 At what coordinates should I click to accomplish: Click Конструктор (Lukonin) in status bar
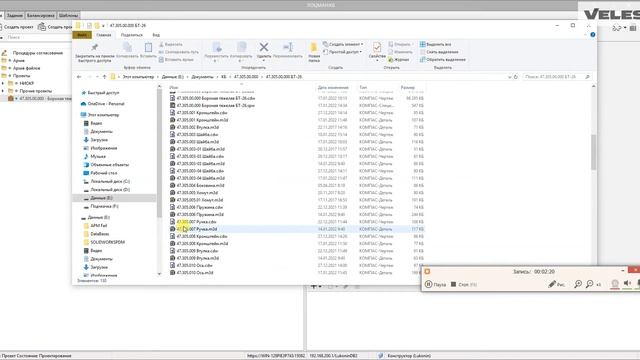409,356
